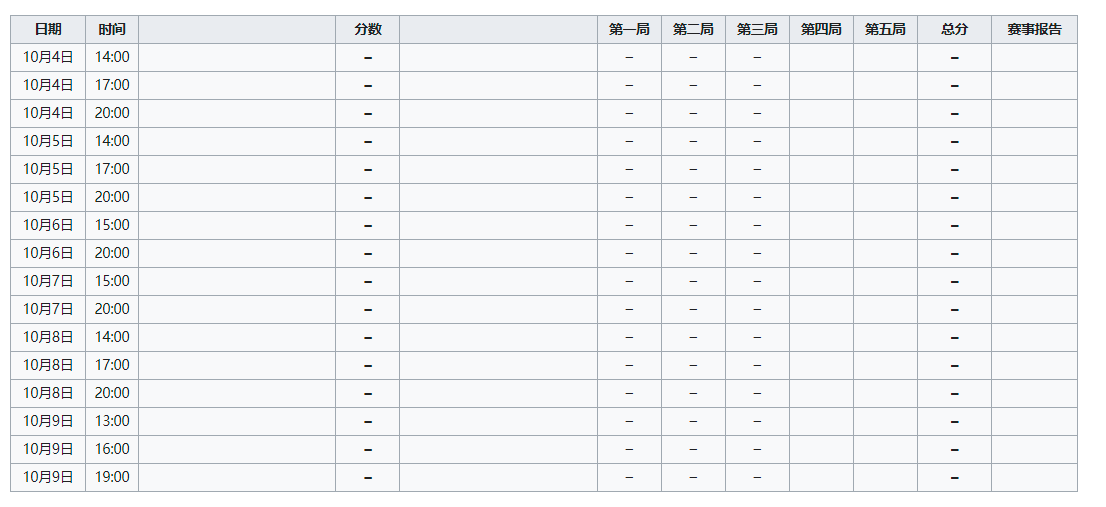Click the 13:00 time cell on 10月9日
The image size is (1106, 507).
coord(112,421)
